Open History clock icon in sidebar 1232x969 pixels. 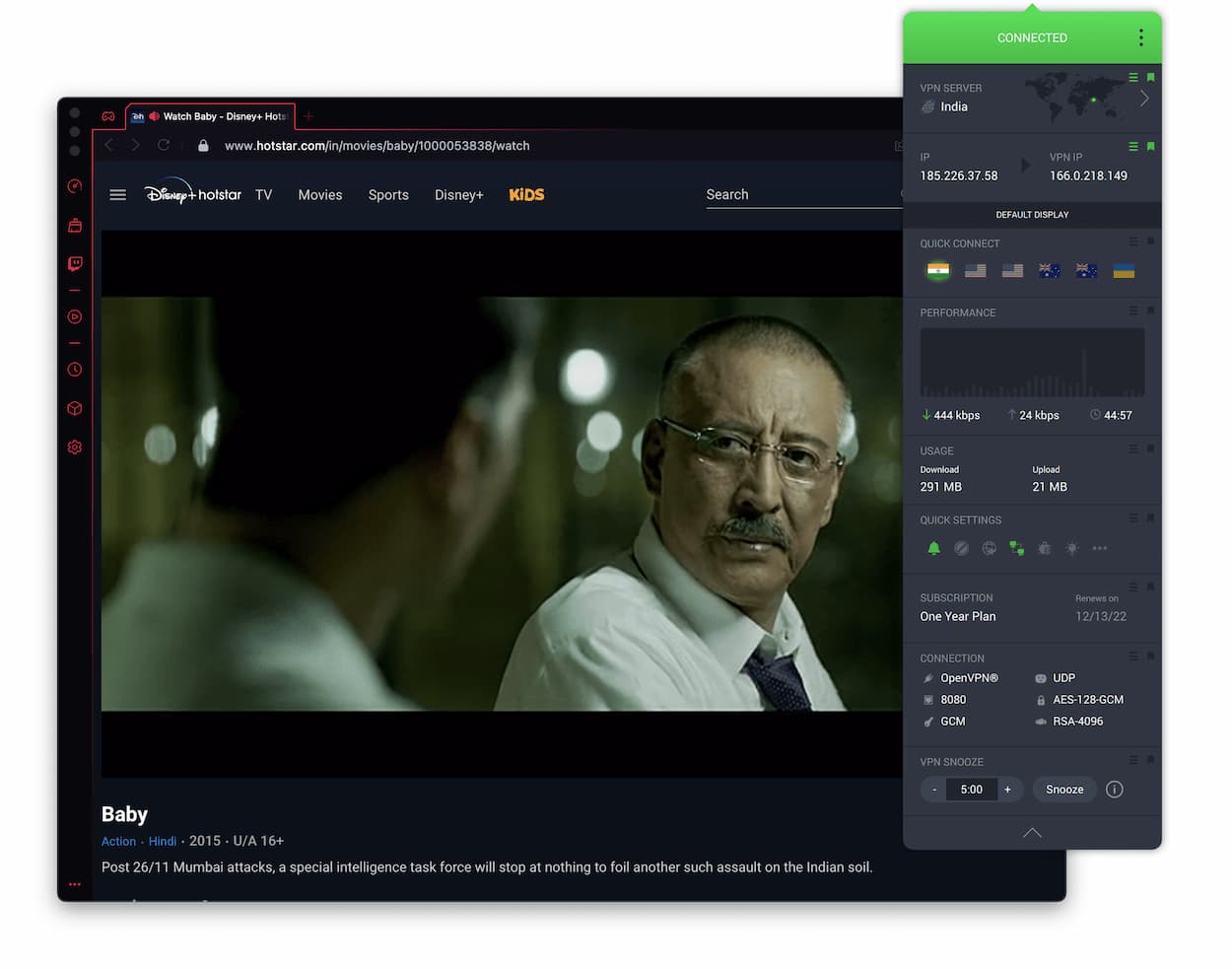coord(75,370)
